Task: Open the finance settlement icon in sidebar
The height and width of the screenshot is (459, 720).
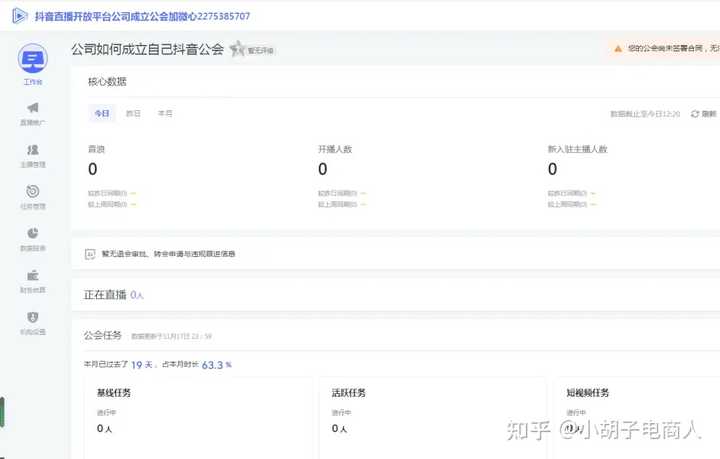Action: pos(33,275)
